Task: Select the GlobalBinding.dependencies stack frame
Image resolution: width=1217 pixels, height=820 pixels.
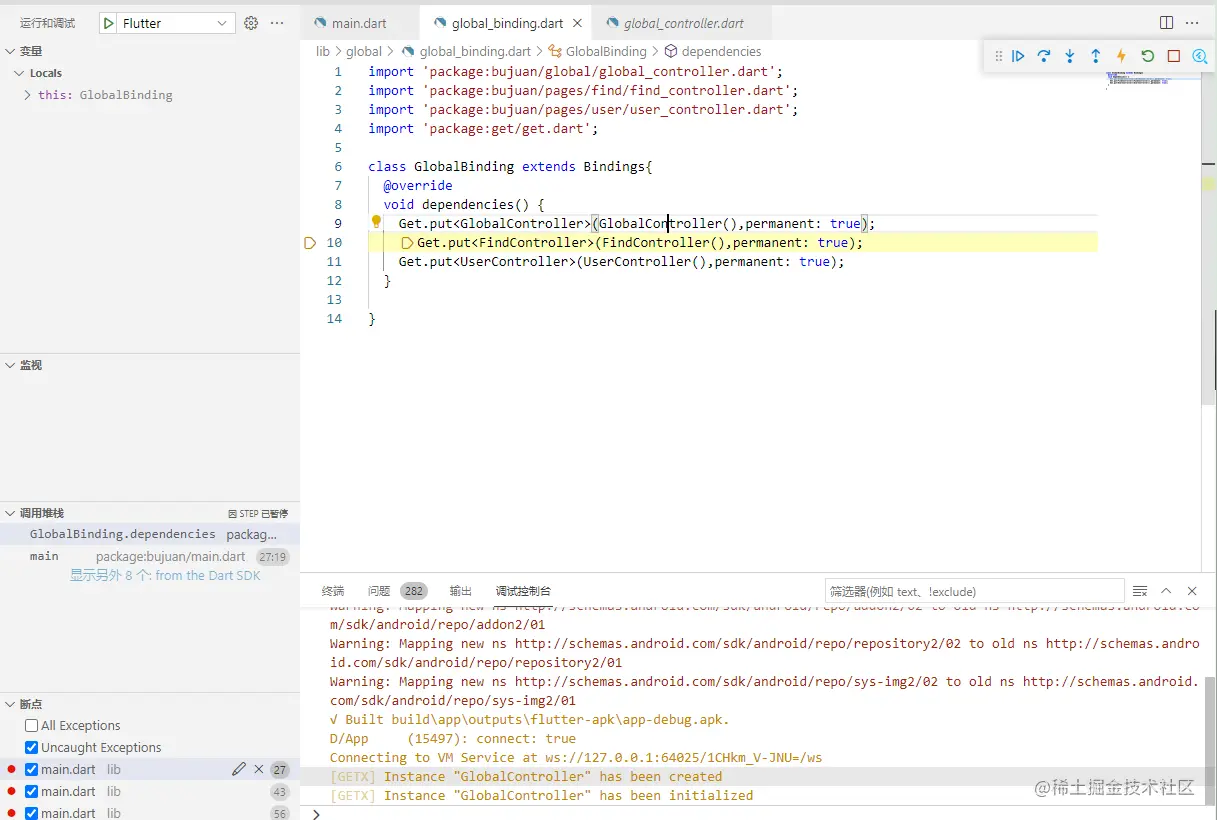Action: click(x=150, y=534)
